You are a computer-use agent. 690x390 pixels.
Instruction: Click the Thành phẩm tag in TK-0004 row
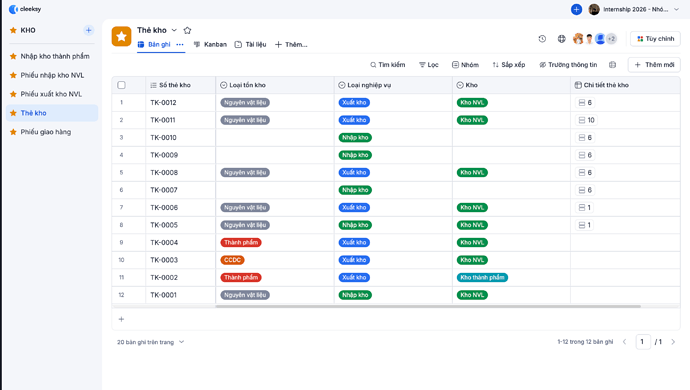pyautogui.click(x=241, y=243)
